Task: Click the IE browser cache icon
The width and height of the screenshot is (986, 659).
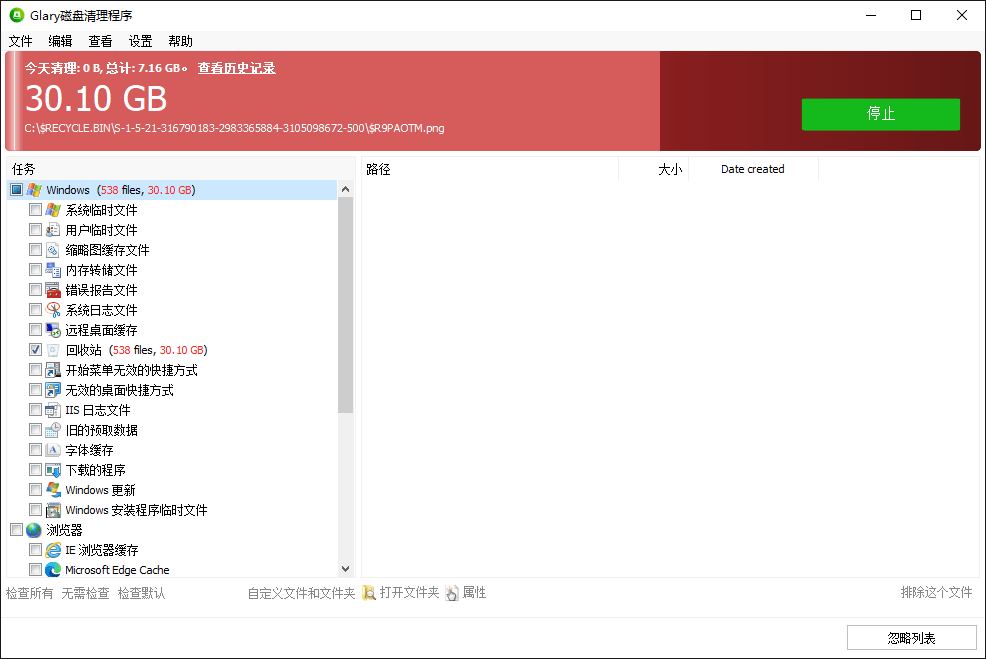Action: 53,550
